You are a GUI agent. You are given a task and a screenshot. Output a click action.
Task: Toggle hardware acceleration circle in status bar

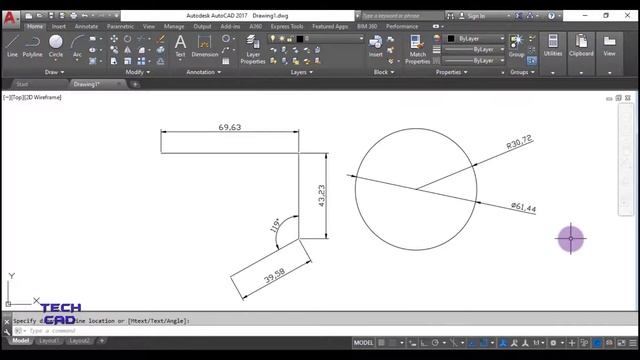(x=597, y=343)
